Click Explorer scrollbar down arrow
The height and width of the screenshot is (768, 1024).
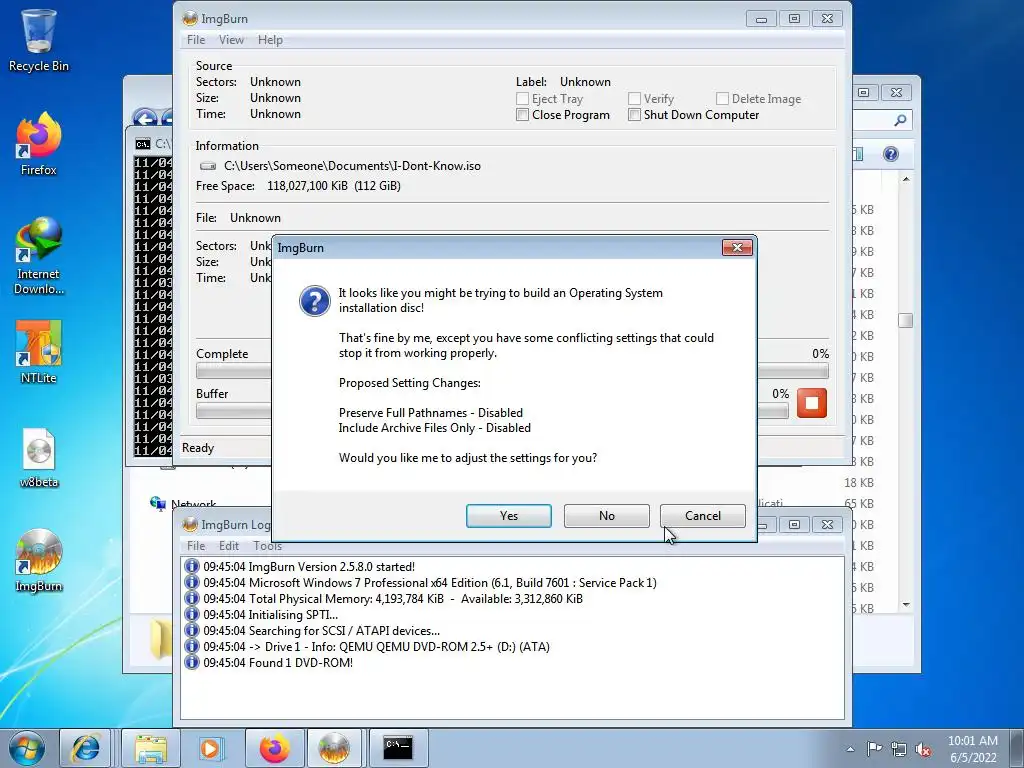tap(906, 605)
